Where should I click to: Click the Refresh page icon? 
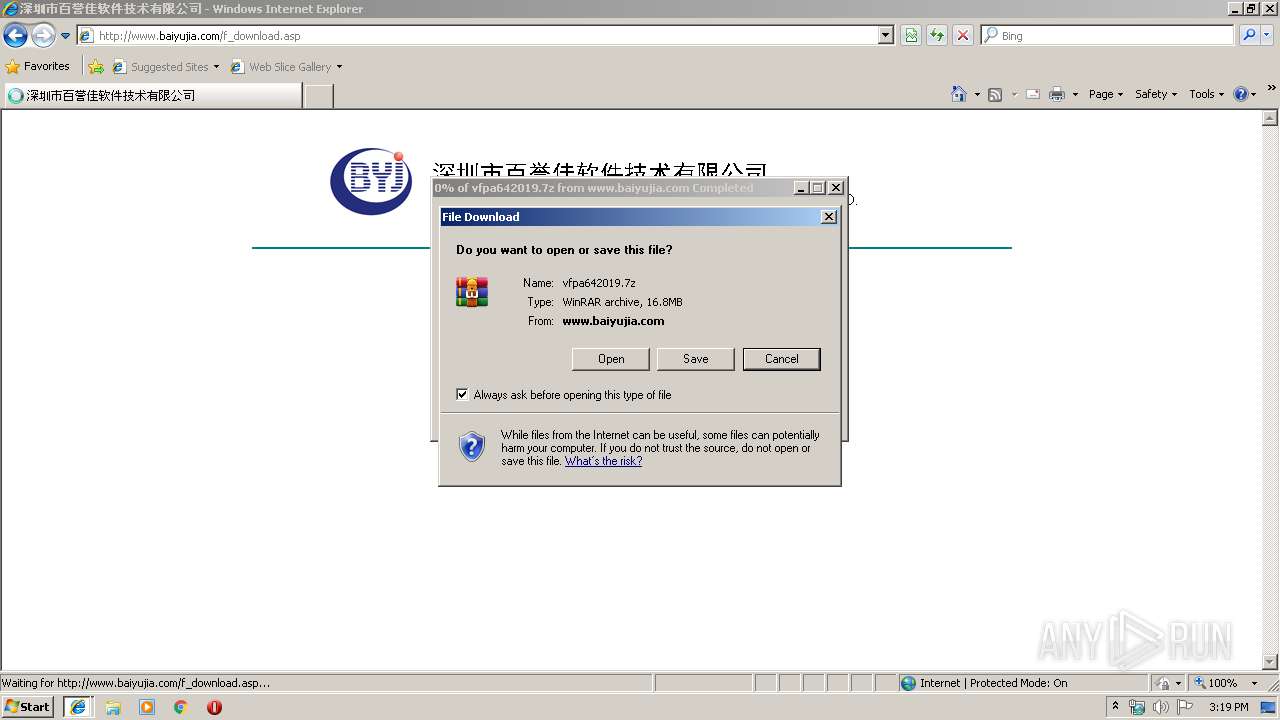(x=937, y=36)
